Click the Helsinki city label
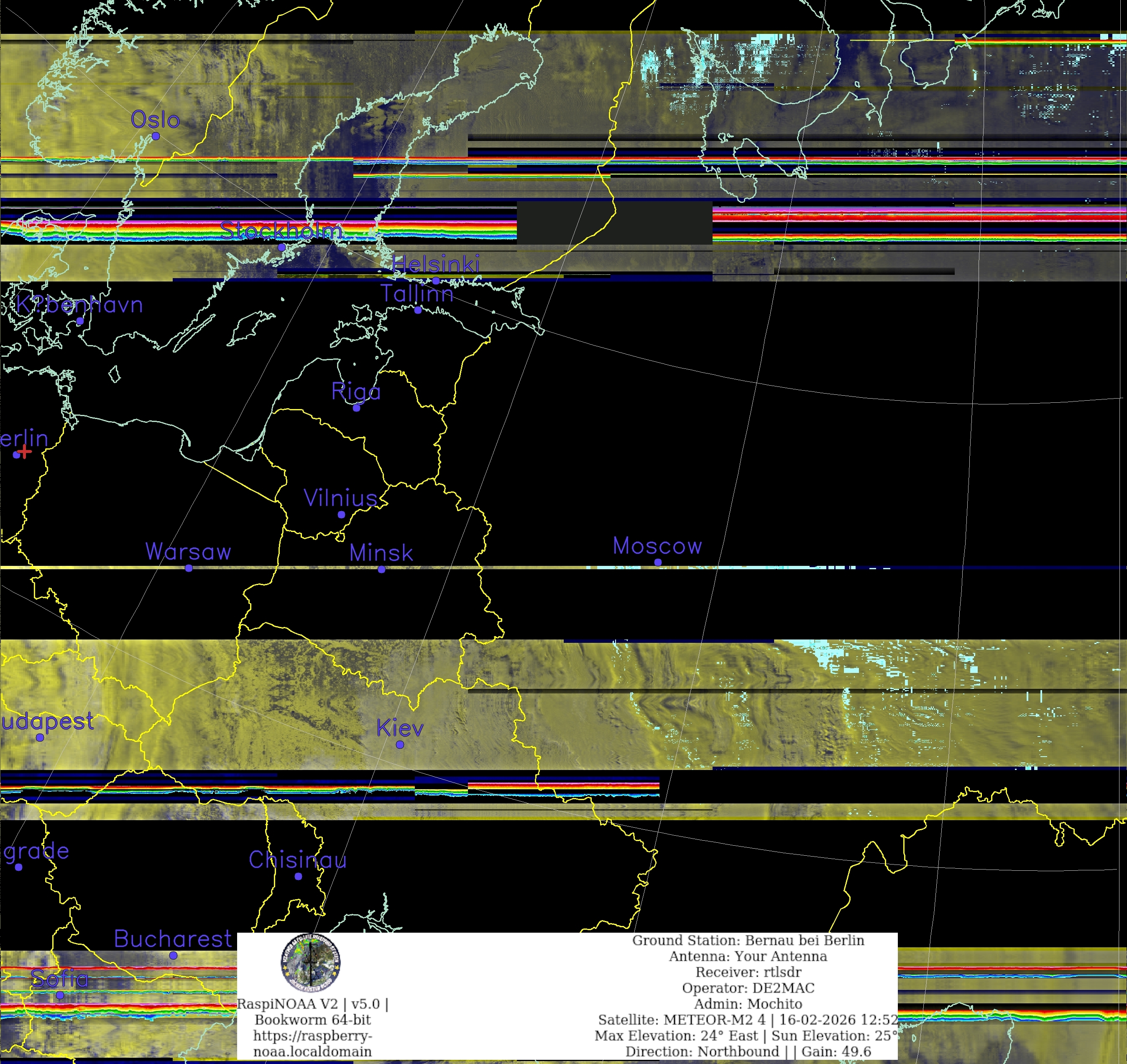The width and height of the screenshot is (1127, 1064). coord(436,264)
